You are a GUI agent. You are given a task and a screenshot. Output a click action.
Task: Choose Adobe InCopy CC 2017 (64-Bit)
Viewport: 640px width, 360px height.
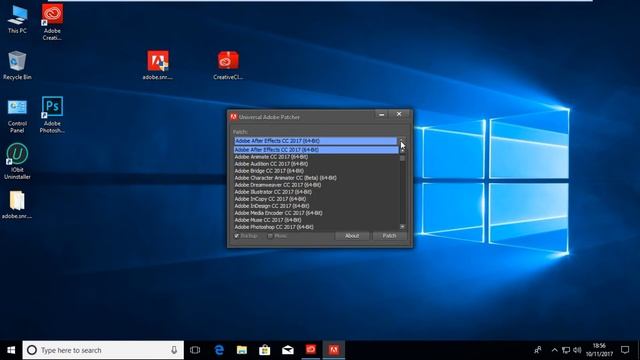316,199
